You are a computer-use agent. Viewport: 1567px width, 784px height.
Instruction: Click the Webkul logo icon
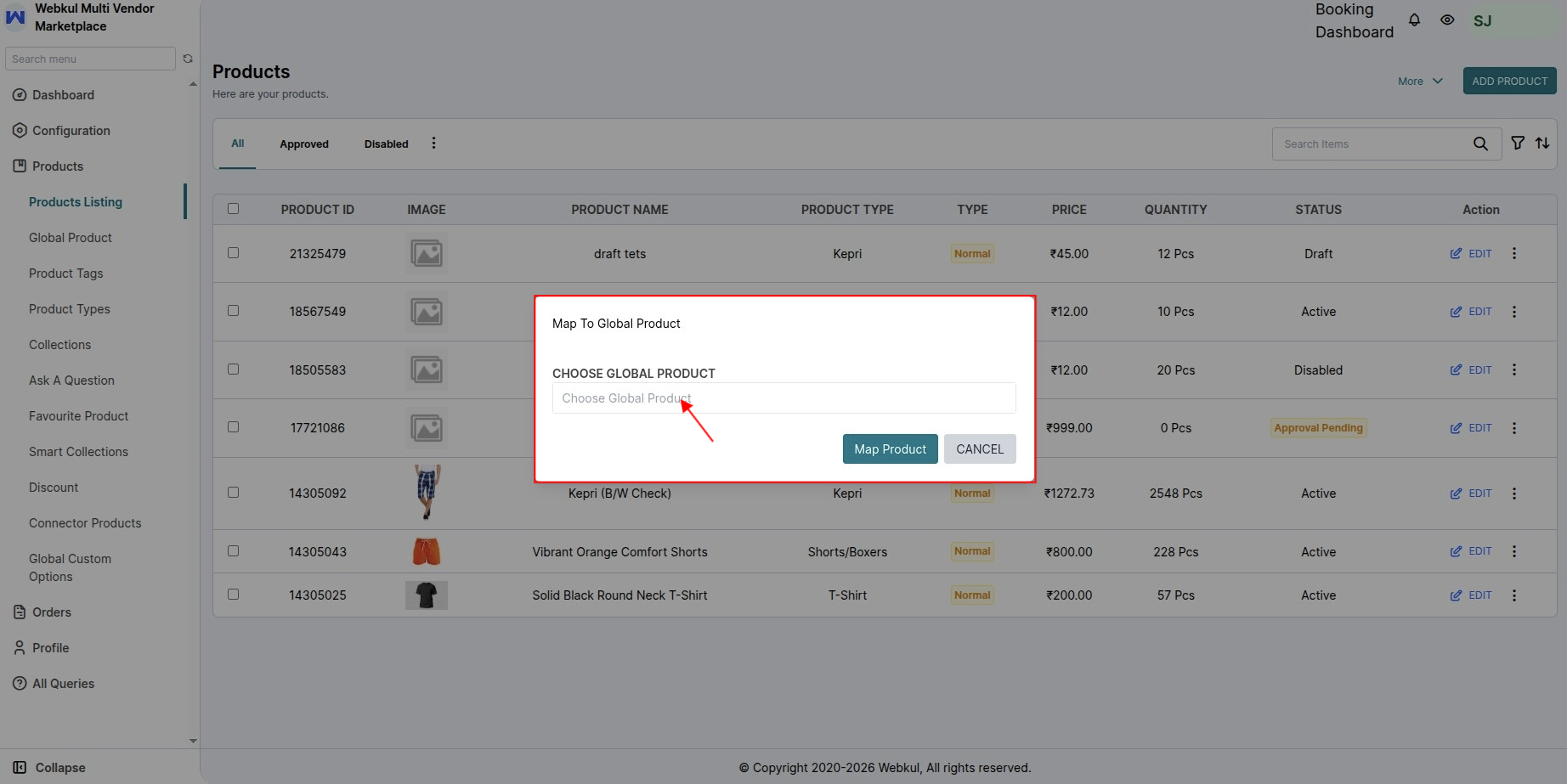15,17
